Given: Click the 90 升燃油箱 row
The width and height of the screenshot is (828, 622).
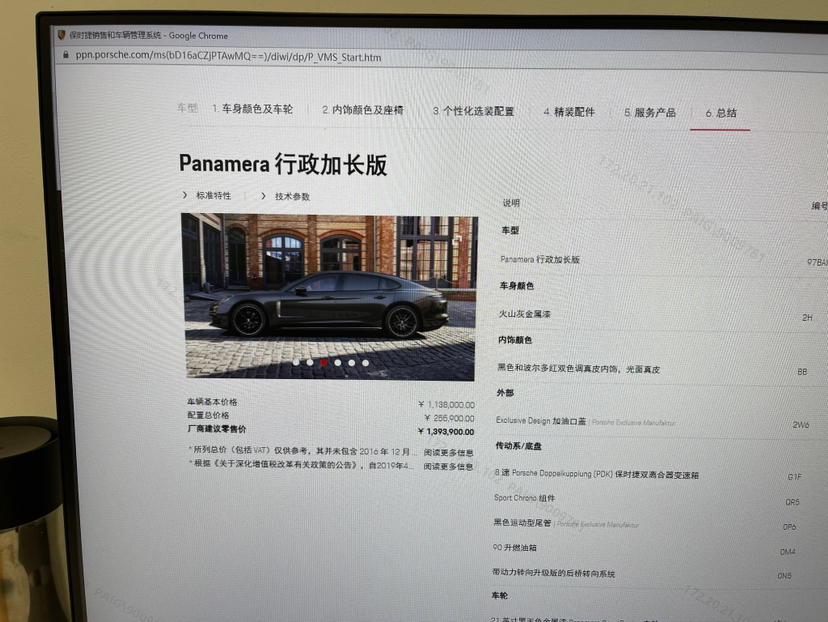Looking at the screenshot, I should point(644,549).
